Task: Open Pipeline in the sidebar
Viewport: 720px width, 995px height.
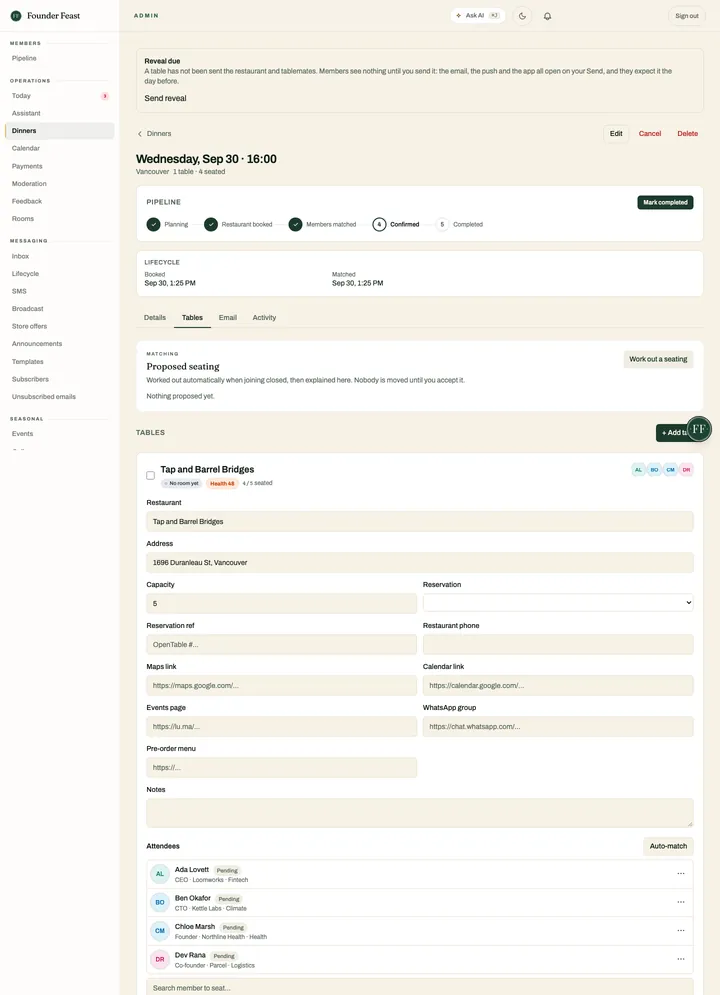Action: tap(59, 58)
